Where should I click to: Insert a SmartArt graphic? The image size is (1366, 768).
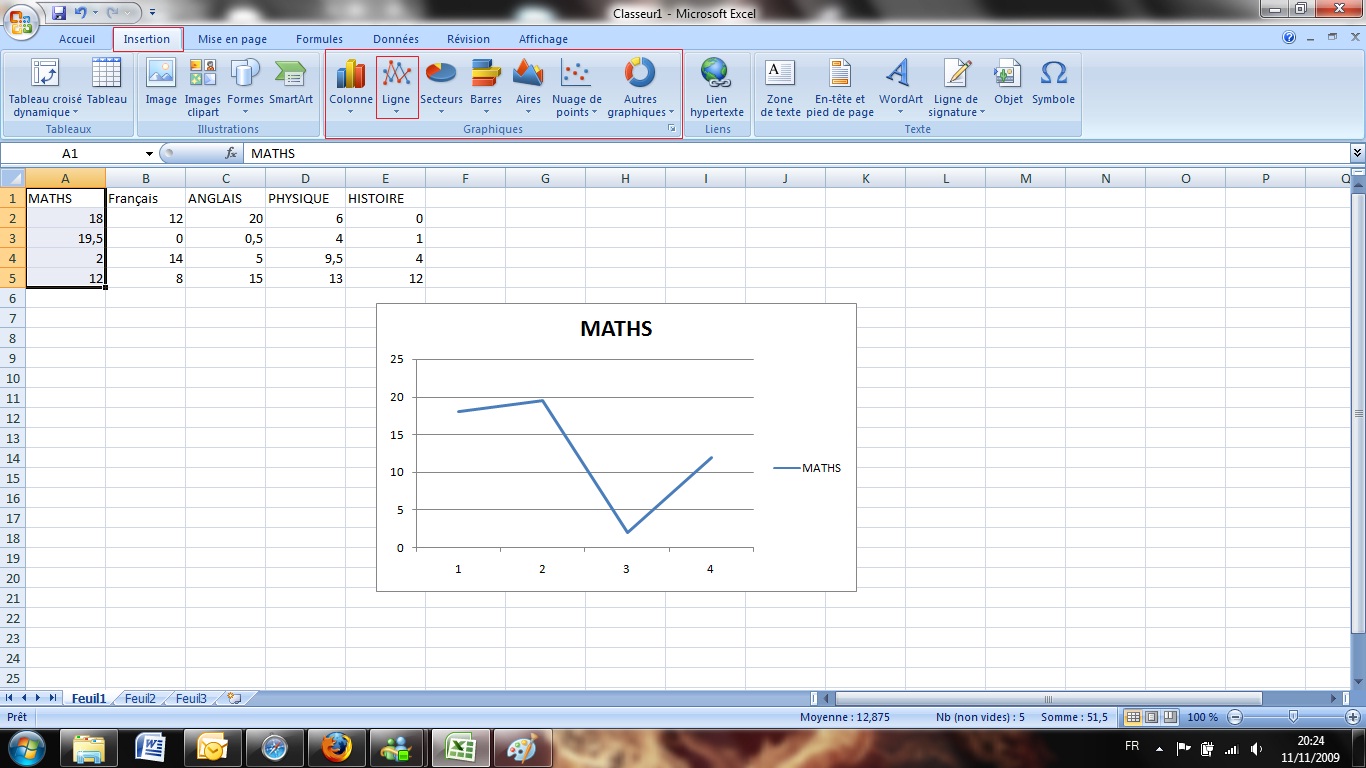(x=290, y=86)
